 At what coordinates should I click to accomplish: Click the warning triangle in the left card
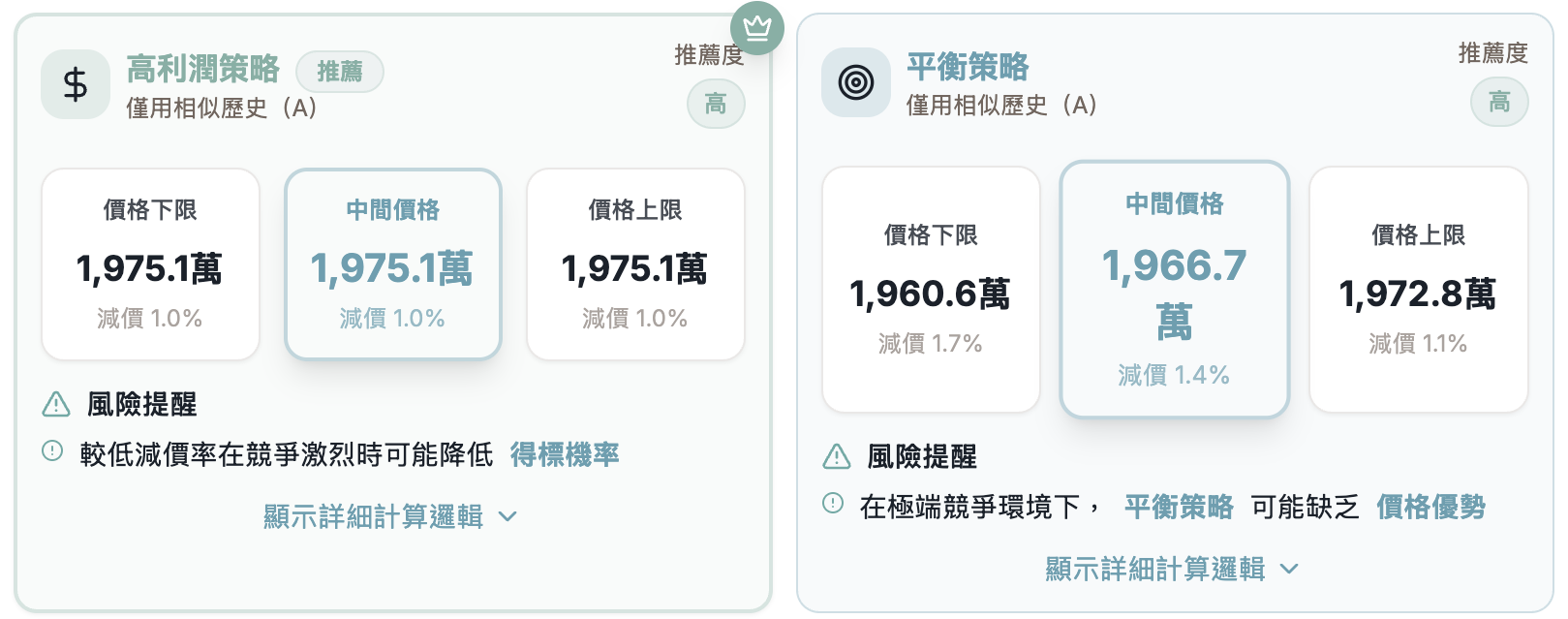(x=56, y=404)
